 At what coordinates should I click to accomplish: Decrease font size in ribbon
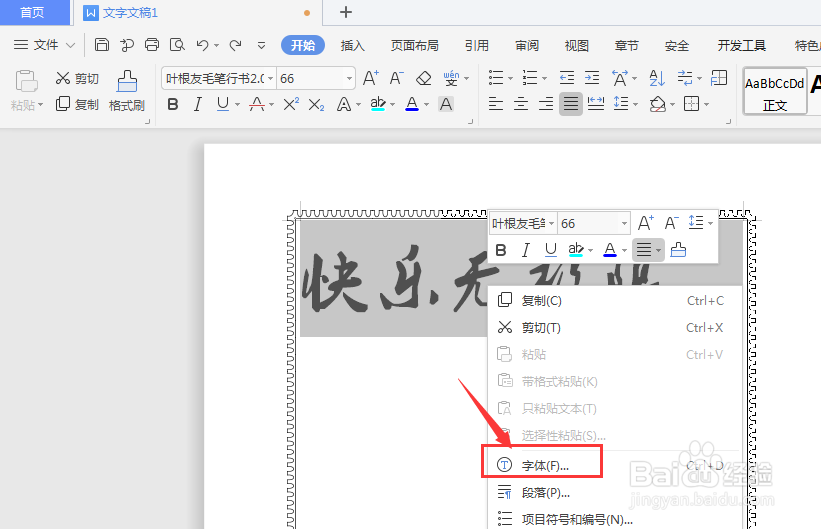(396, 79)
